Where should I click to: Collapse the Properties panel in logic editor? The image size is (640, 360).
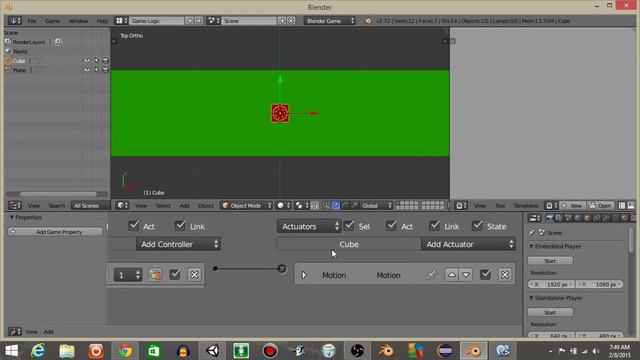(x=12, y=218)
